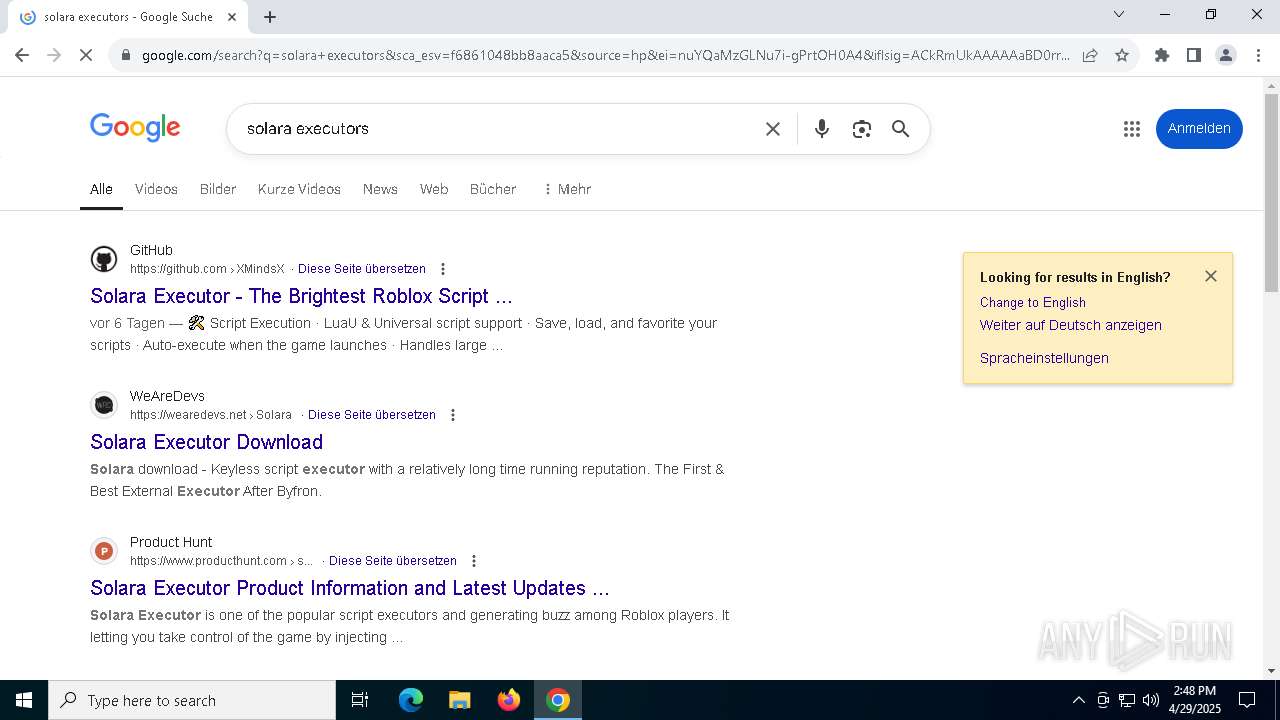This screenshot has width=1280, height=720.
Task: Close the solara executors tab
Action: (232, 17)
